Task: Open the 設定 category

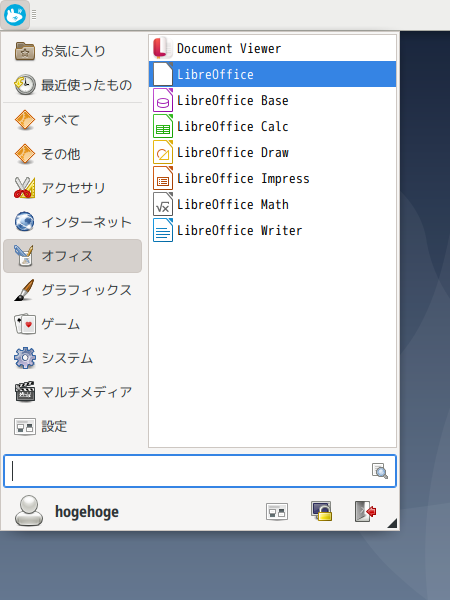Action: [x=72, y=426]
